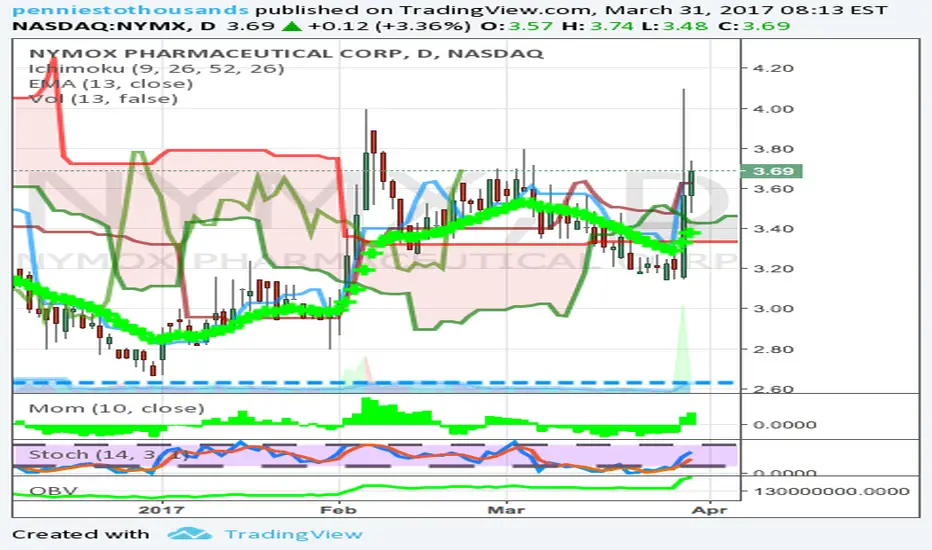Open the TradingView link in footer
This screenshot has width=932, height=550.
tap(294, 534)
